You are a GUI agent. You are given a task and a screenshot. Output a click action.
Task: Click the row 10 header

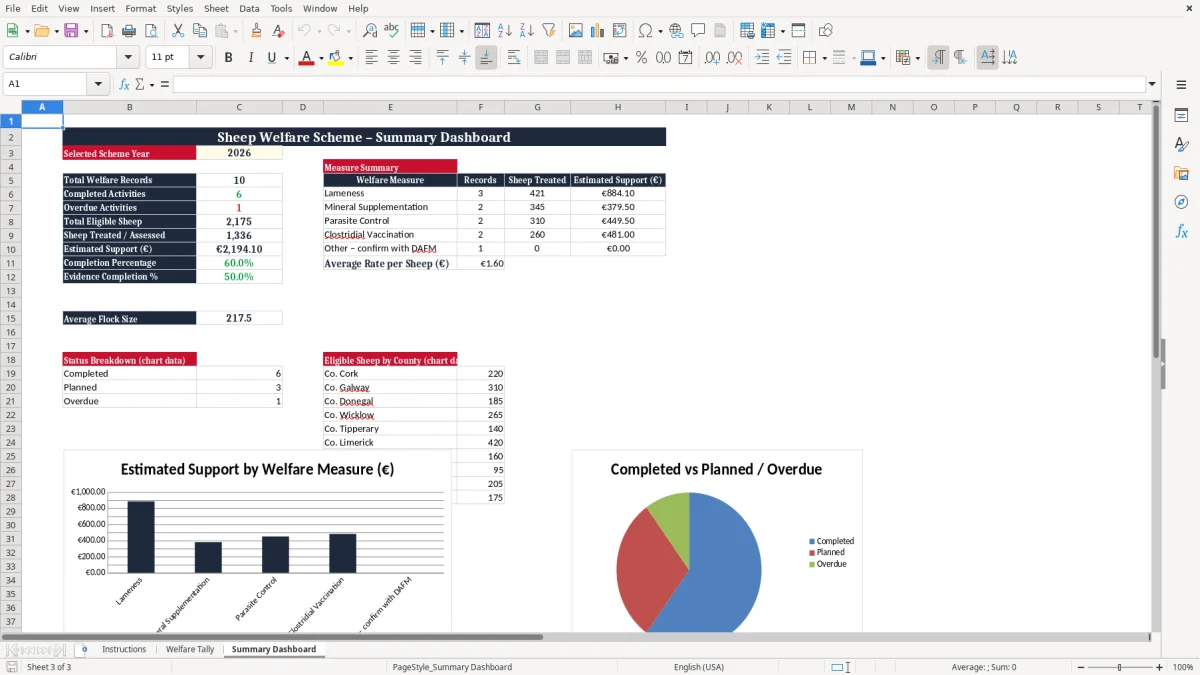point(11,249)
